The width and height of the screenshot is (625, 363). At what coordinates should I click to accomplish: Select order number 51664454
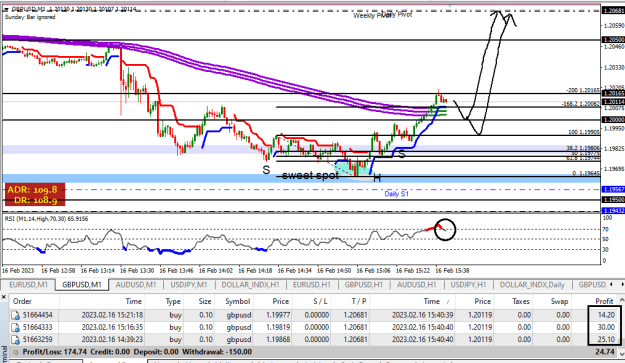(x=37, y=315)
